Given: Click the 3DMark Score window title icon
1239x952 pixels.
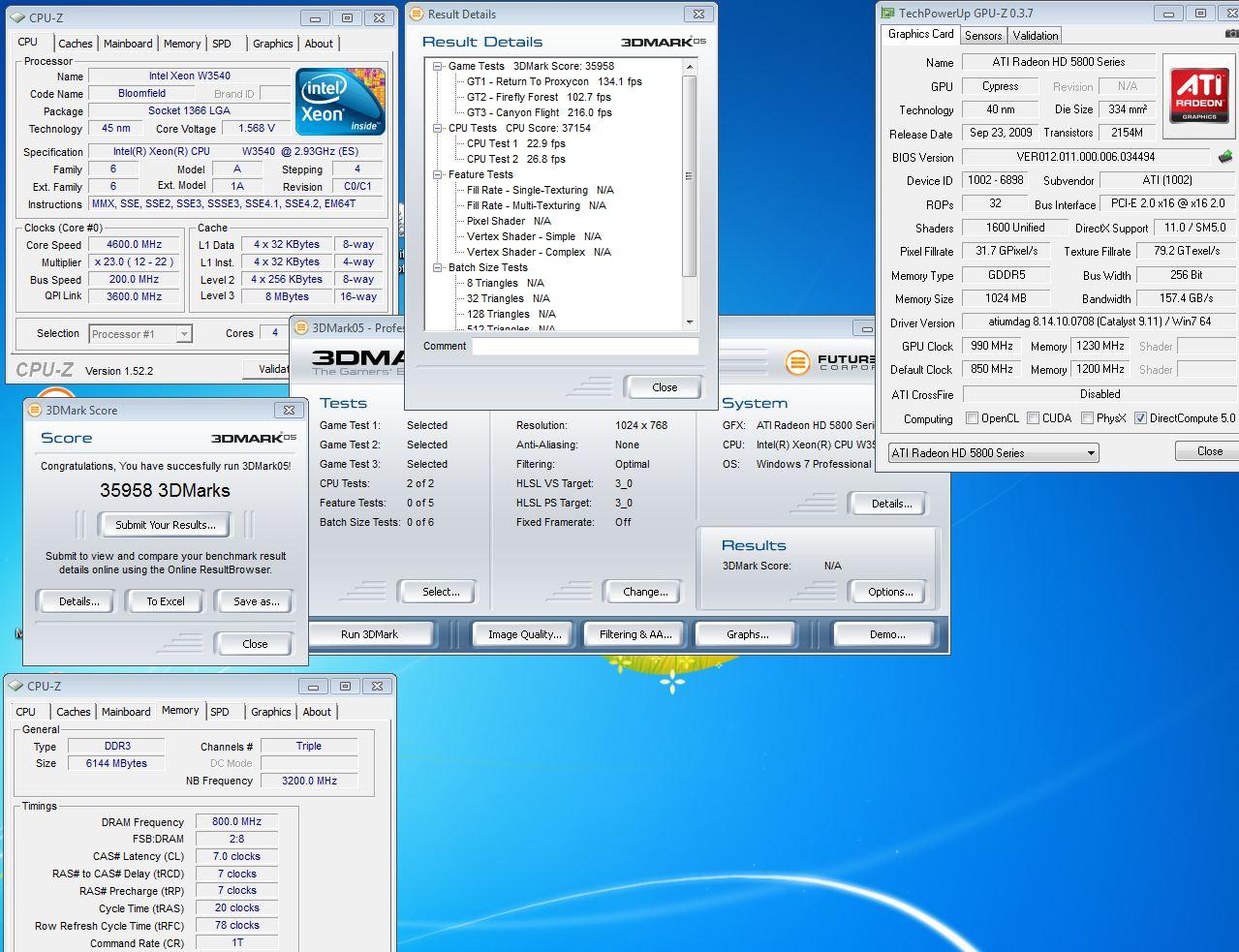Looking at the screenshot, I should [34, 410].
